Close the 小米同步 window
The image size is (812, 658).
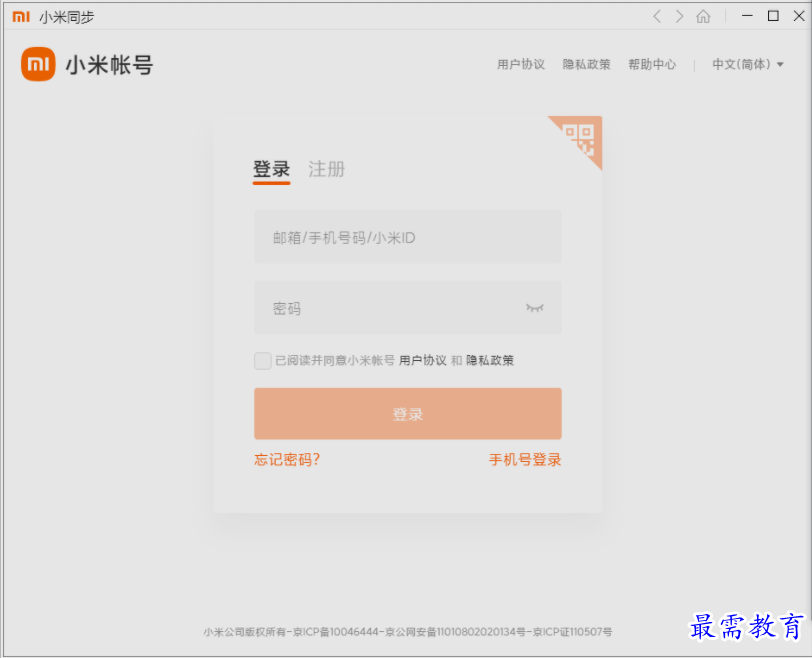(x=799, y=16)
